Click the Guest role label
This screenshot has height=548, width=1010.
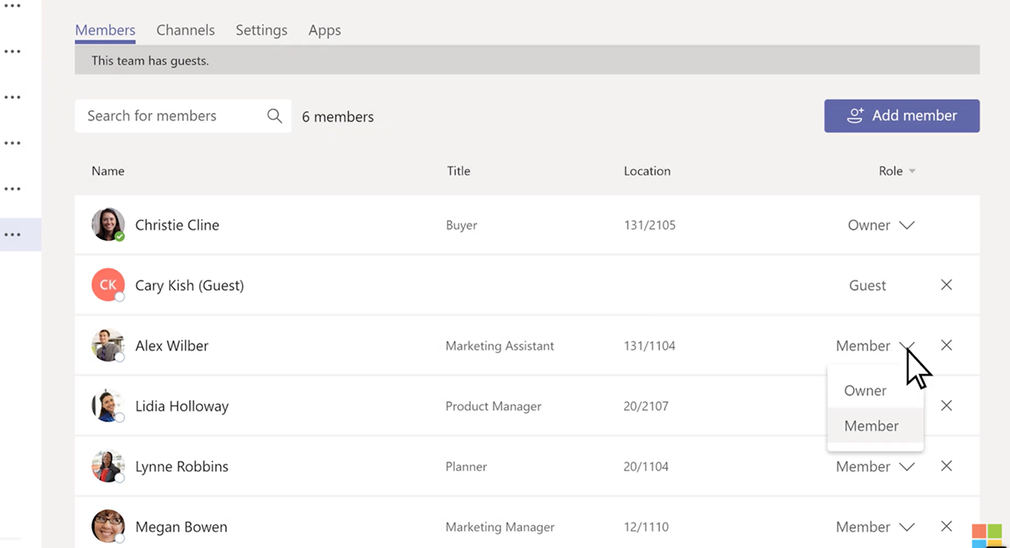pos(868,286)
